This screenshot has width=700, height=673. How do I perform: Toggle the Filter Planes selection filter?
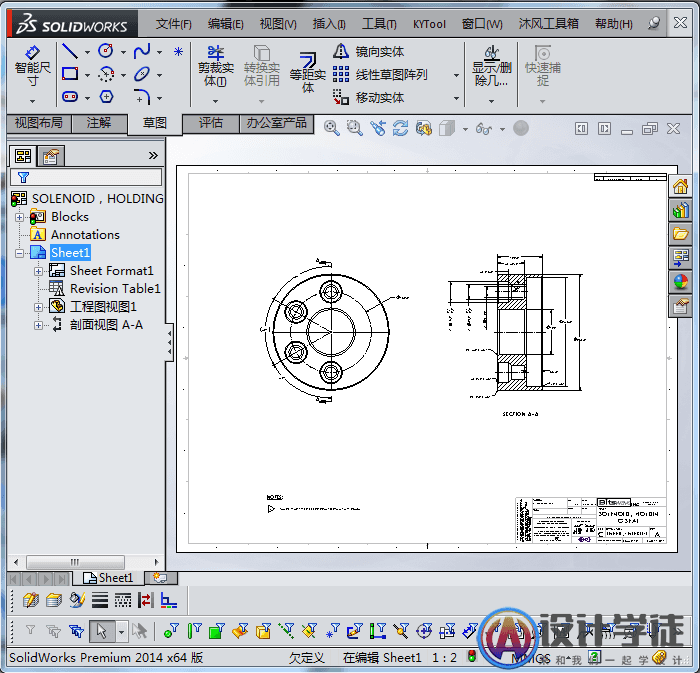point(309,631)
